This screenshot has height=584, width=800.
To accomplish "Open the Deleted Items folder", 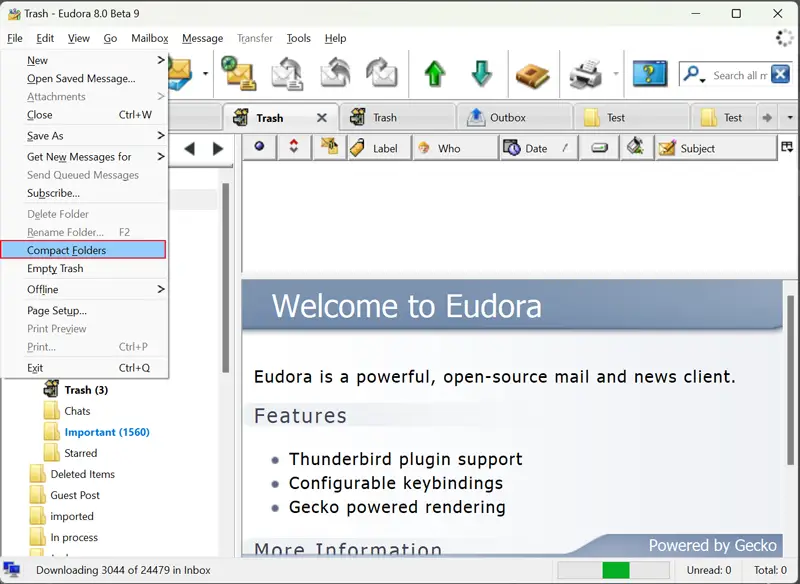I will coord(82,474).
